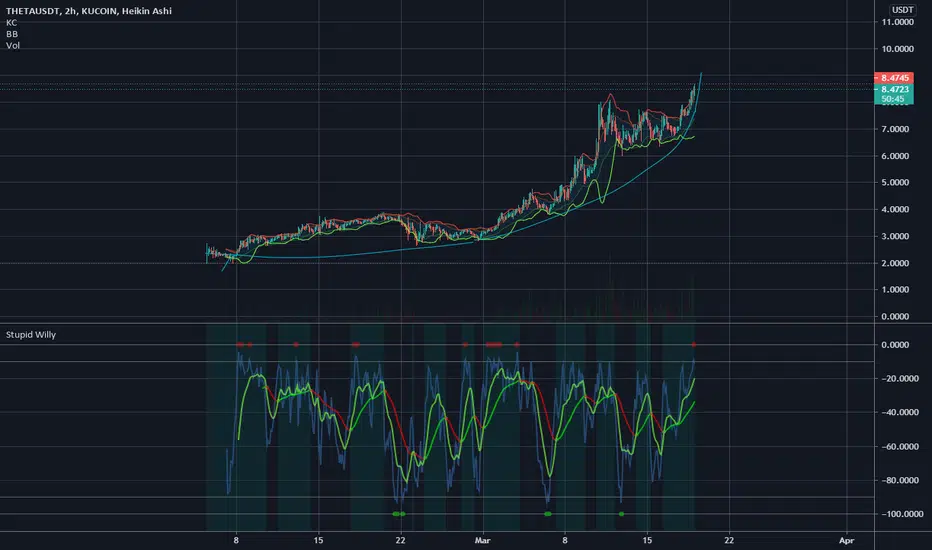Click the -80.0000 oscillator axis label
This screenshot has width=932, height=550.
click(898, 480)
